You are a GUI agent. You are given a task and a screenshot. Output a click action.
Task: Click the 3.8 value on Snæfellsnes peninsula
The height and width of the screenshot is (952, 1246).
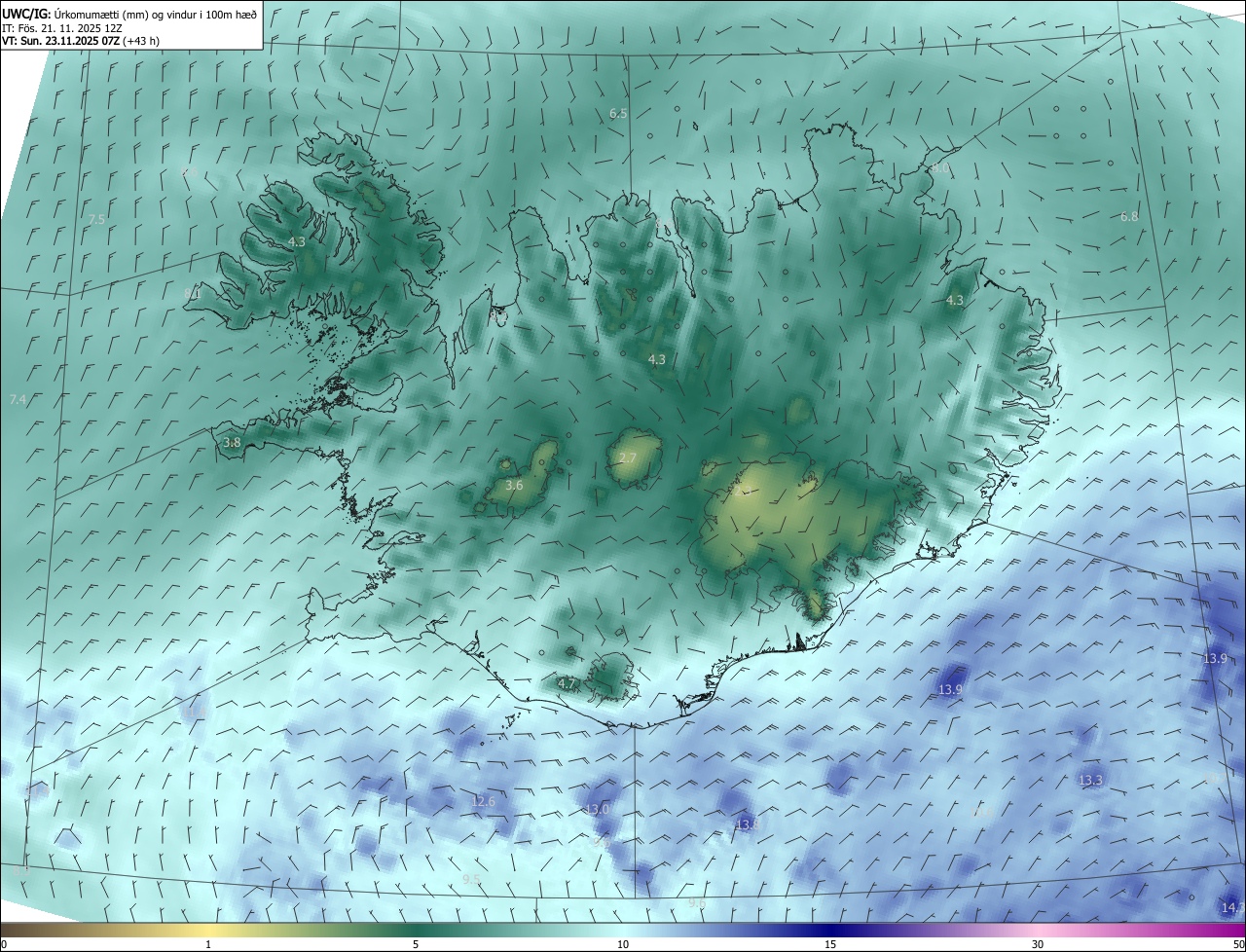[232, 443]
